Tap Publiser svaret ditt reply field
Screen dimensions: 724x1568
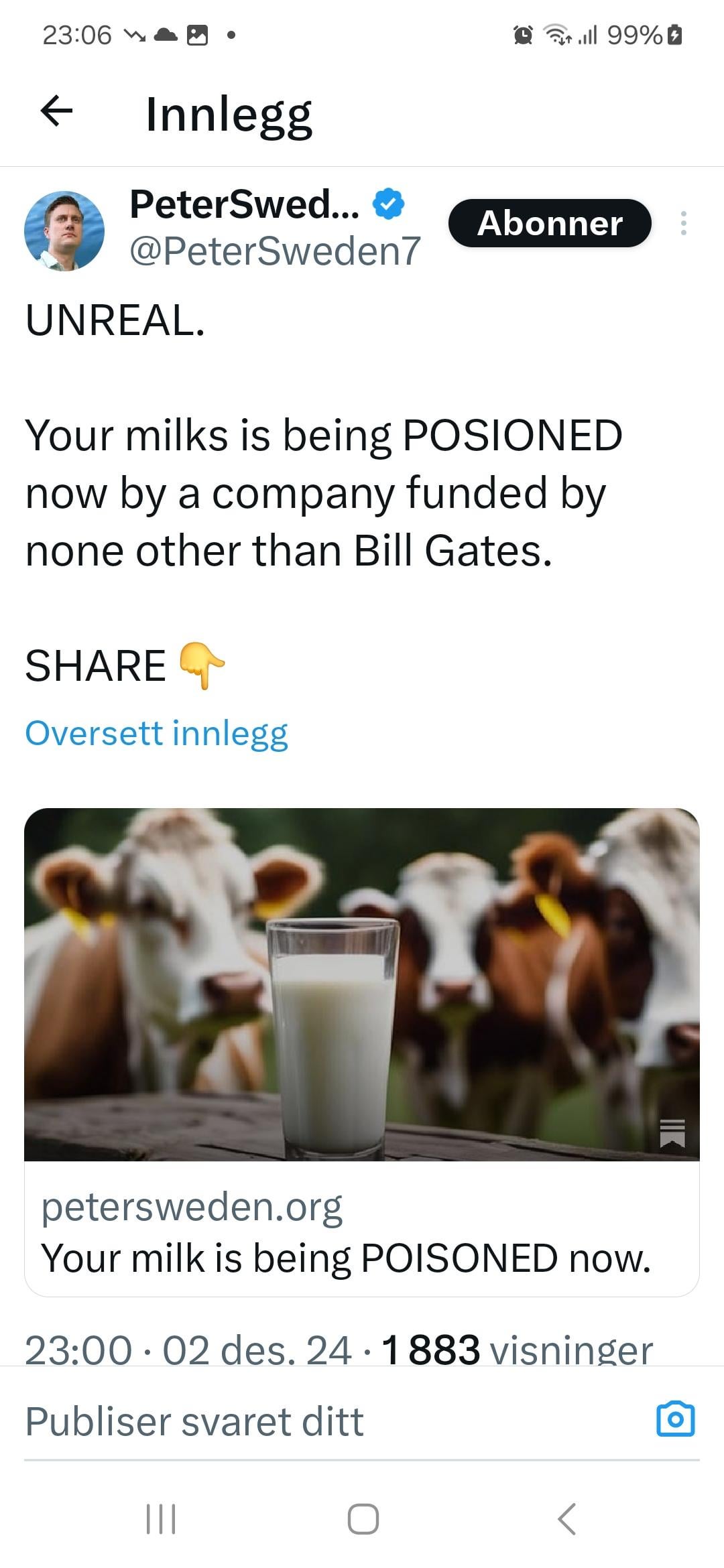pyautogui.click(x=194, y=1422)
